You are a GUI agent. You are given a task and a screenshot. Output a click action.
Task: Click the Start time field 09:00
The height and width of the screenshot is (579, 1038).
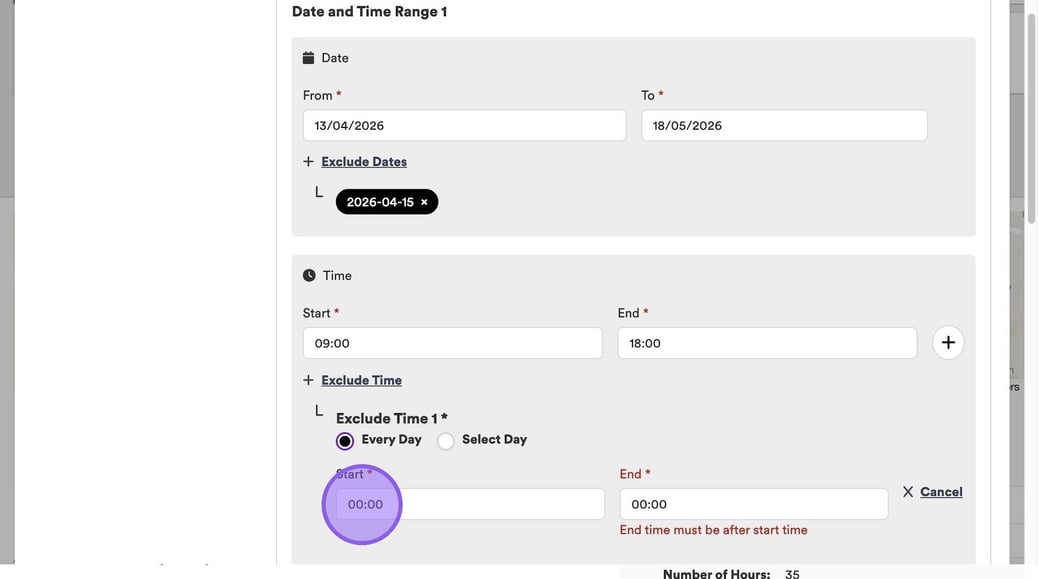pos(452,343)
